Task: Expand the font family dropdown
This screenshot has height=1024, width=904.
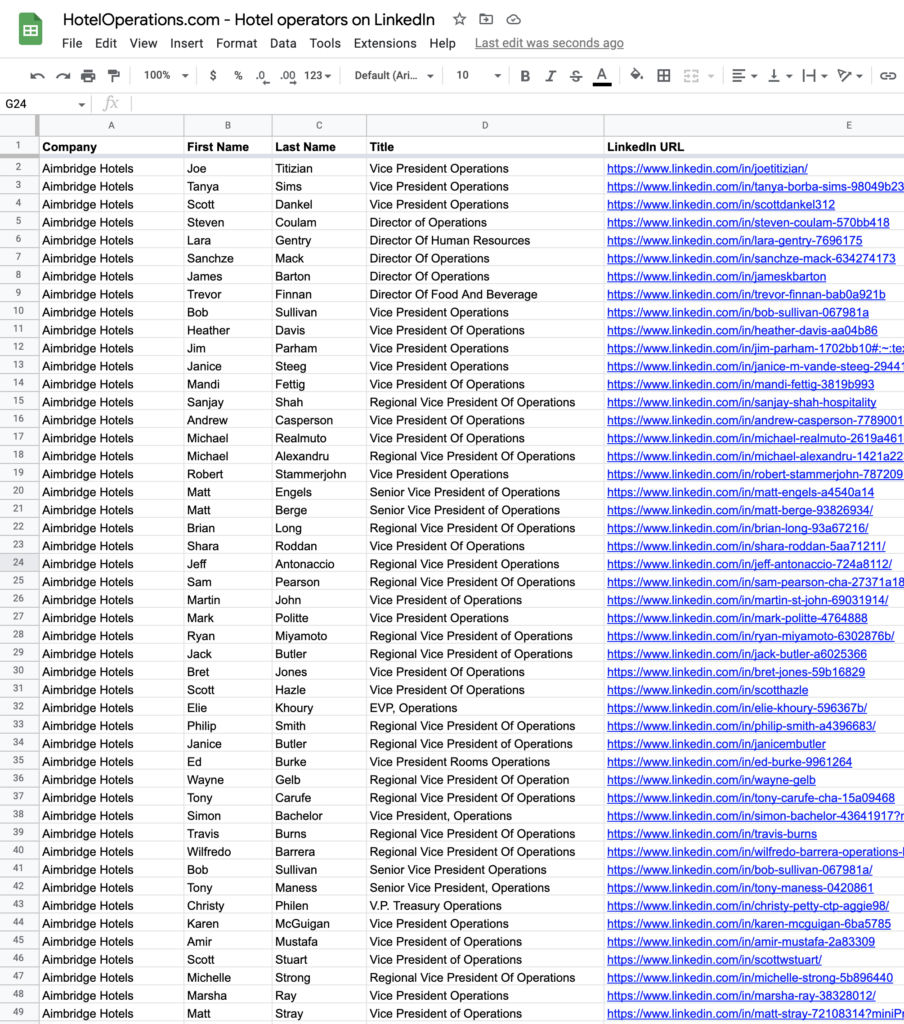Action: pyautogui.click(x=394, y=76)
